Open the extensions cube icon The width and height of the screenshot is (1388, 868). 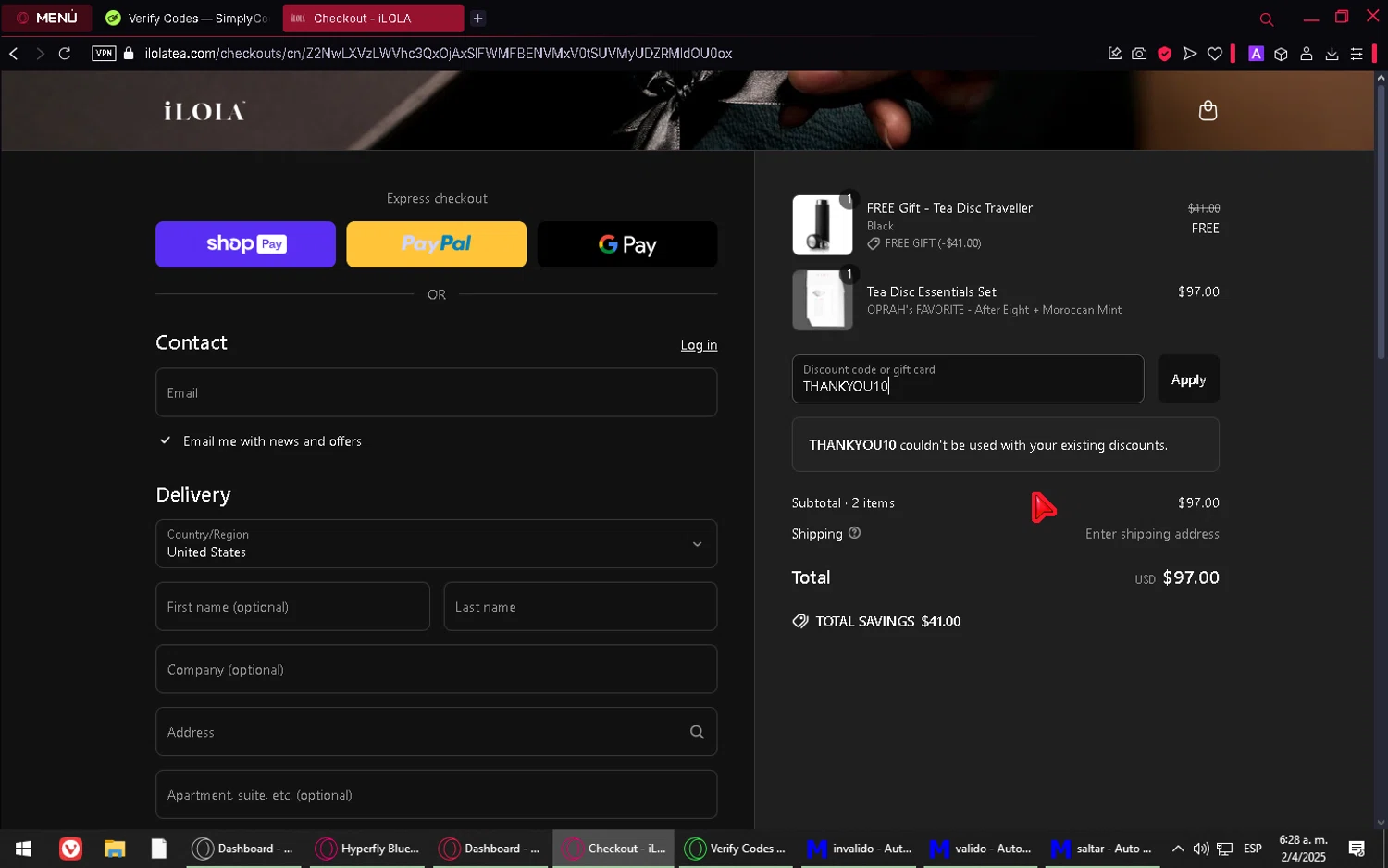pyautogui.click(x=1281, y=54)
